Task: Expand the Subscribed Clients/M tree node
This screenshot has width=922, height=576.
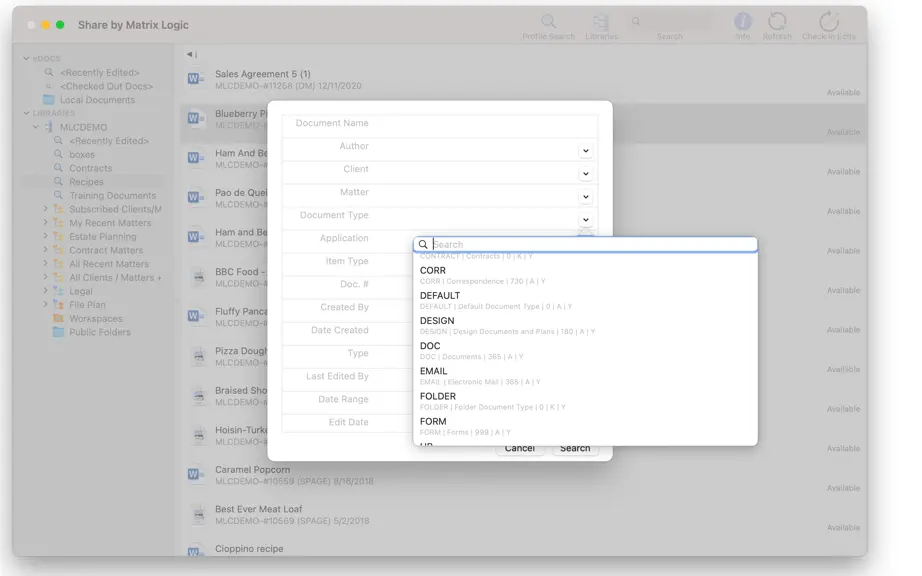Action: click(x=45, y=208)
